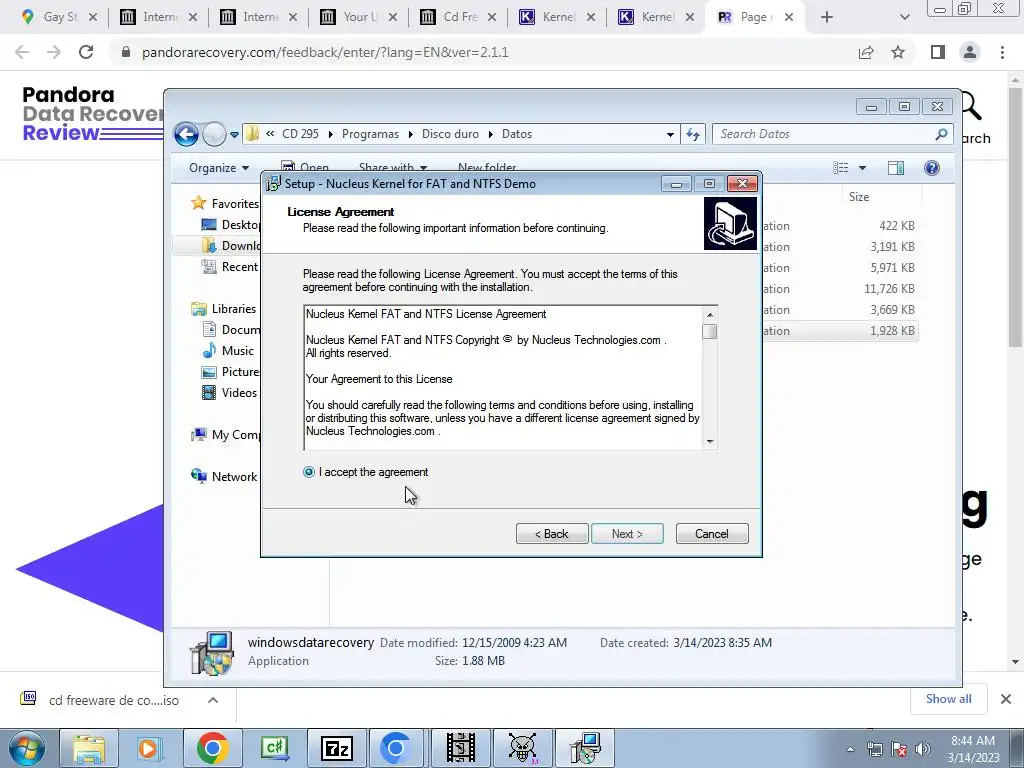Click the Pandora Data Recovery Review logo
The image size is (1024, 768).
tap(91, 114)
